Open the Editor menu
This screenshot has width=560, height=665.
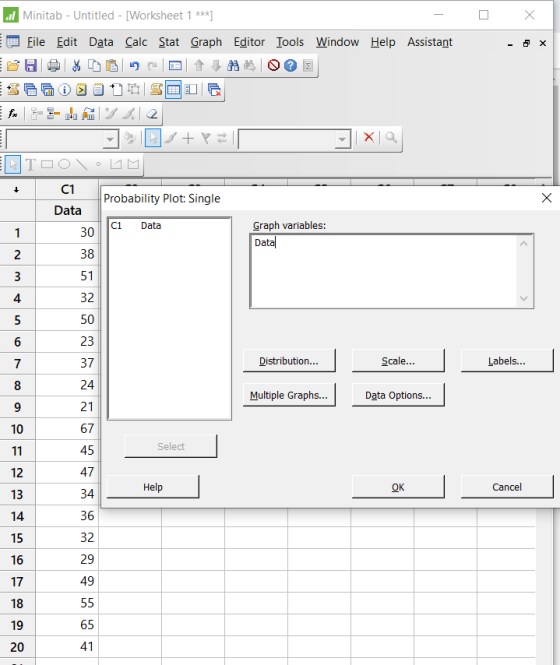(249, 42)
